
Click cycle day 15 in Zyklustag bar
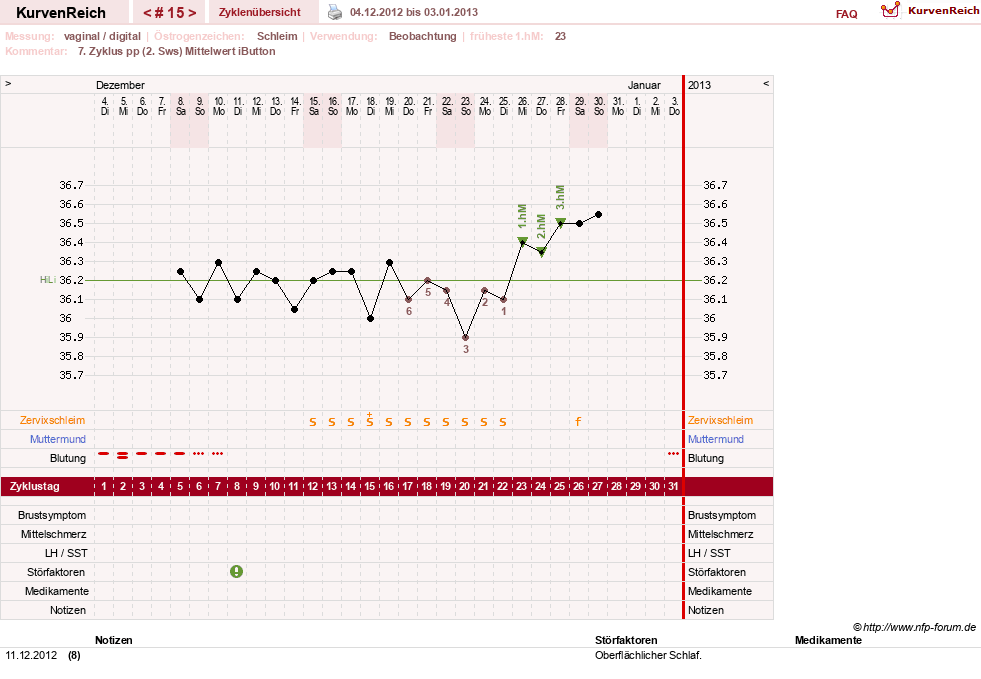[370, 486]
